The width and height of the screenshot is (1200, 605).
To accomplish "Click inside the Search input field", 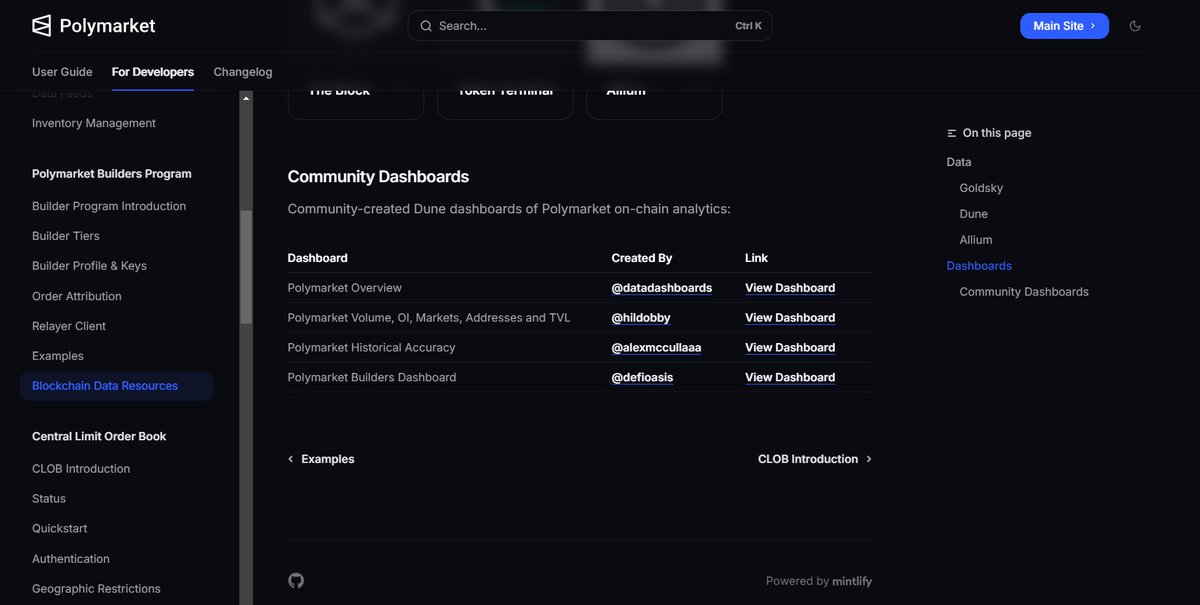I will pos(560,25).
